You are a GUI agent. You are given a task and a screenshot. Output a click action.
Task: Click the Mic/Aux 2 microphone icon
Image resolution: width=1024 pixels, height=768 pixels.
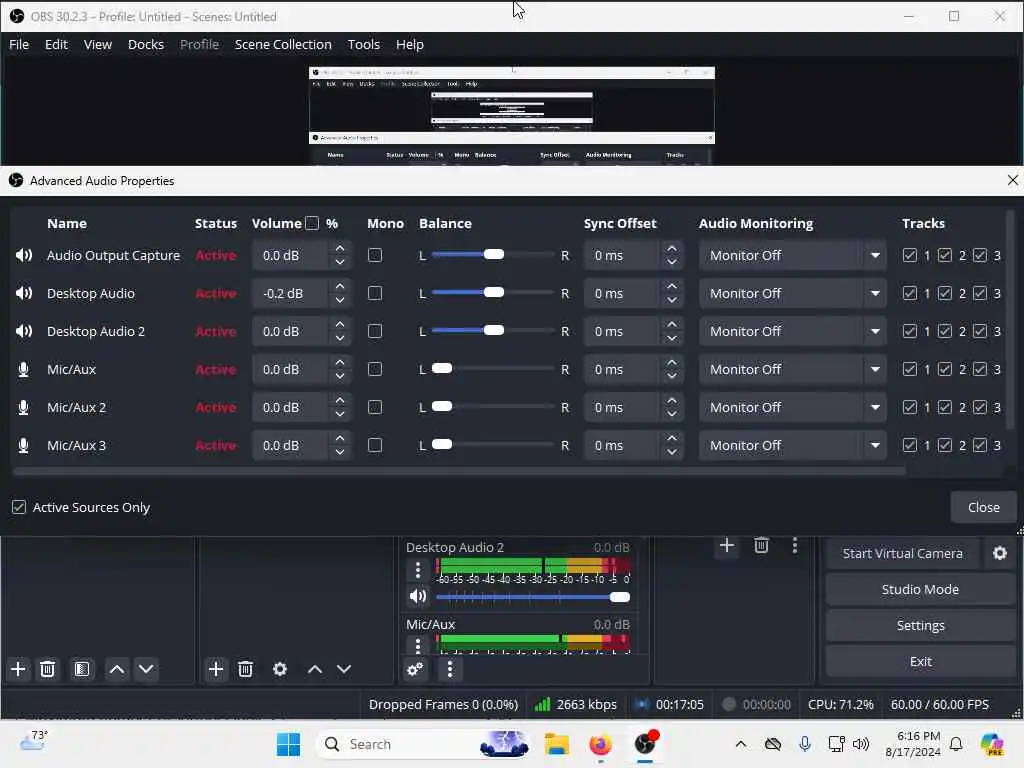[x=24, y=408]
